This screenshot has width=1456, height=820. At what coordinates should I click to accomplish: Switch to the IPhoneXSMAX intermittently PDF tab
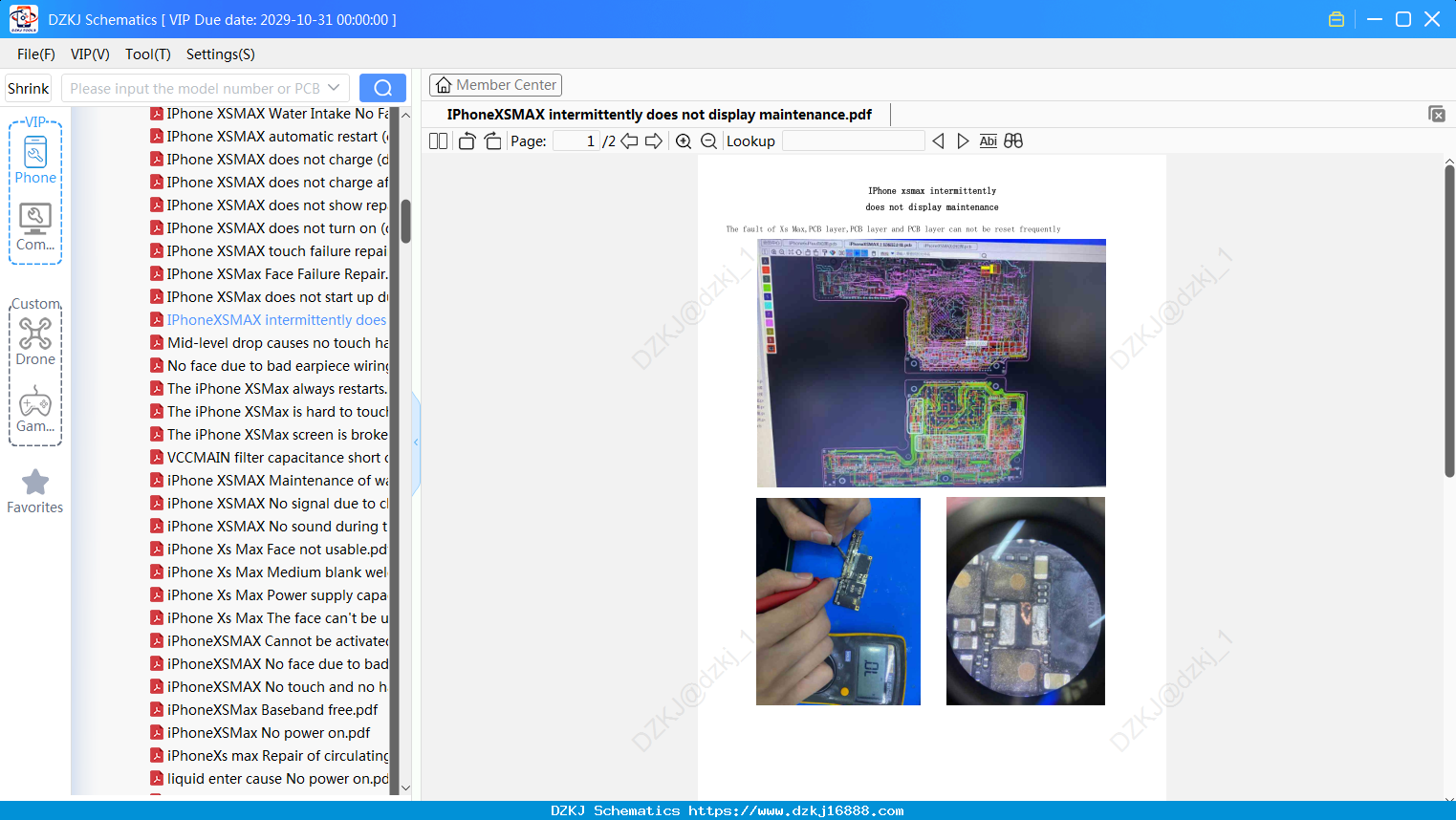660,115
